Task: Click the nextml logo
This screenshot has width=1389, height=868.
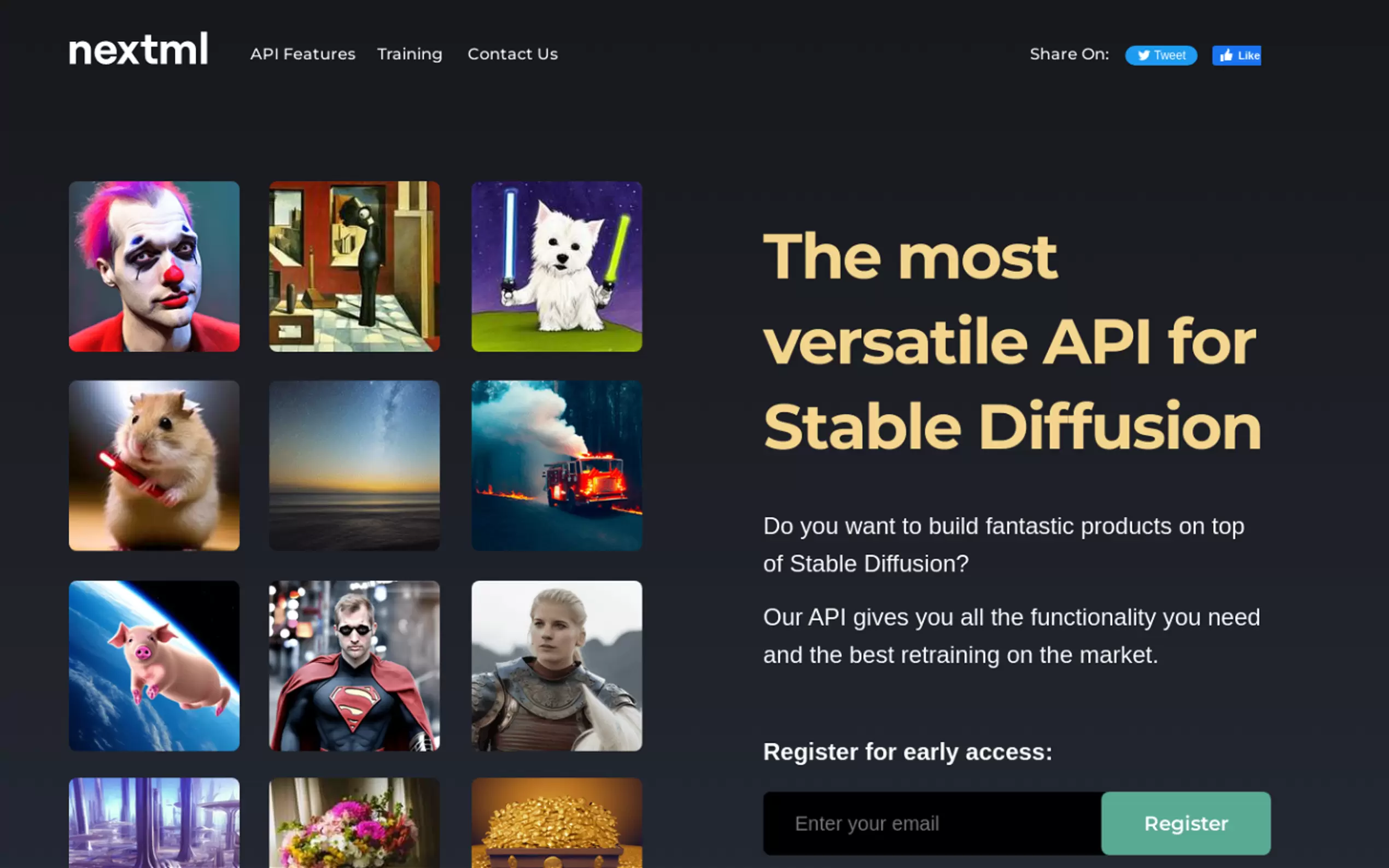Action: (138, 49)
